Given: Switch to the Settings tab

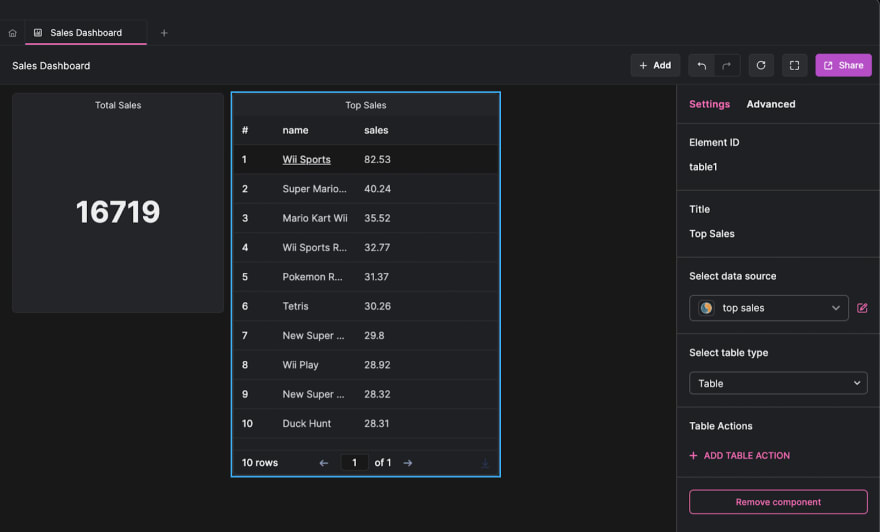Looking at the screenshot, I should point(709,104).
